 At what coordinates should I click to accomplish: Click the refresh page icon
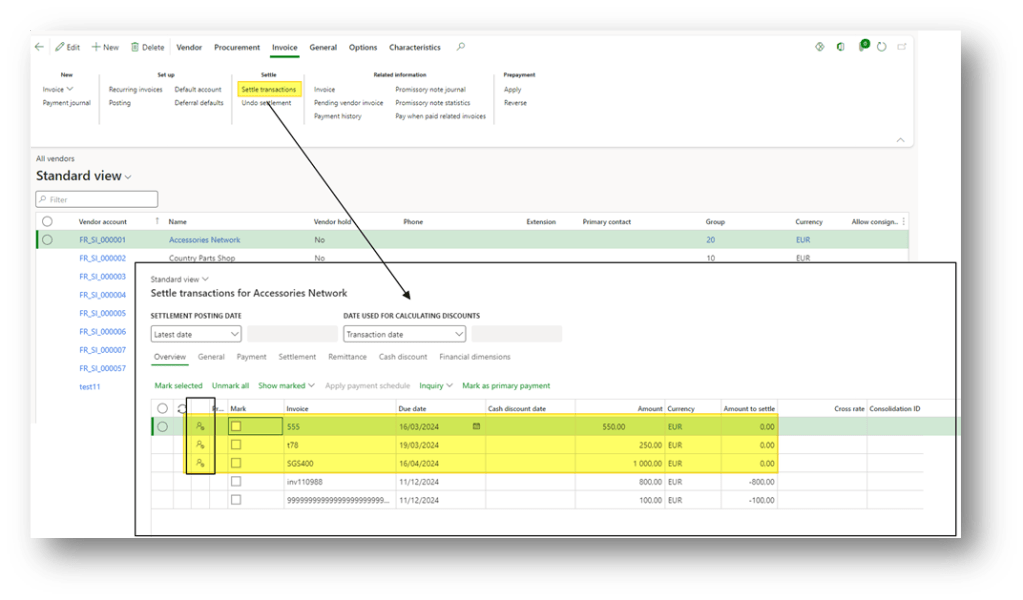point(881,47)
